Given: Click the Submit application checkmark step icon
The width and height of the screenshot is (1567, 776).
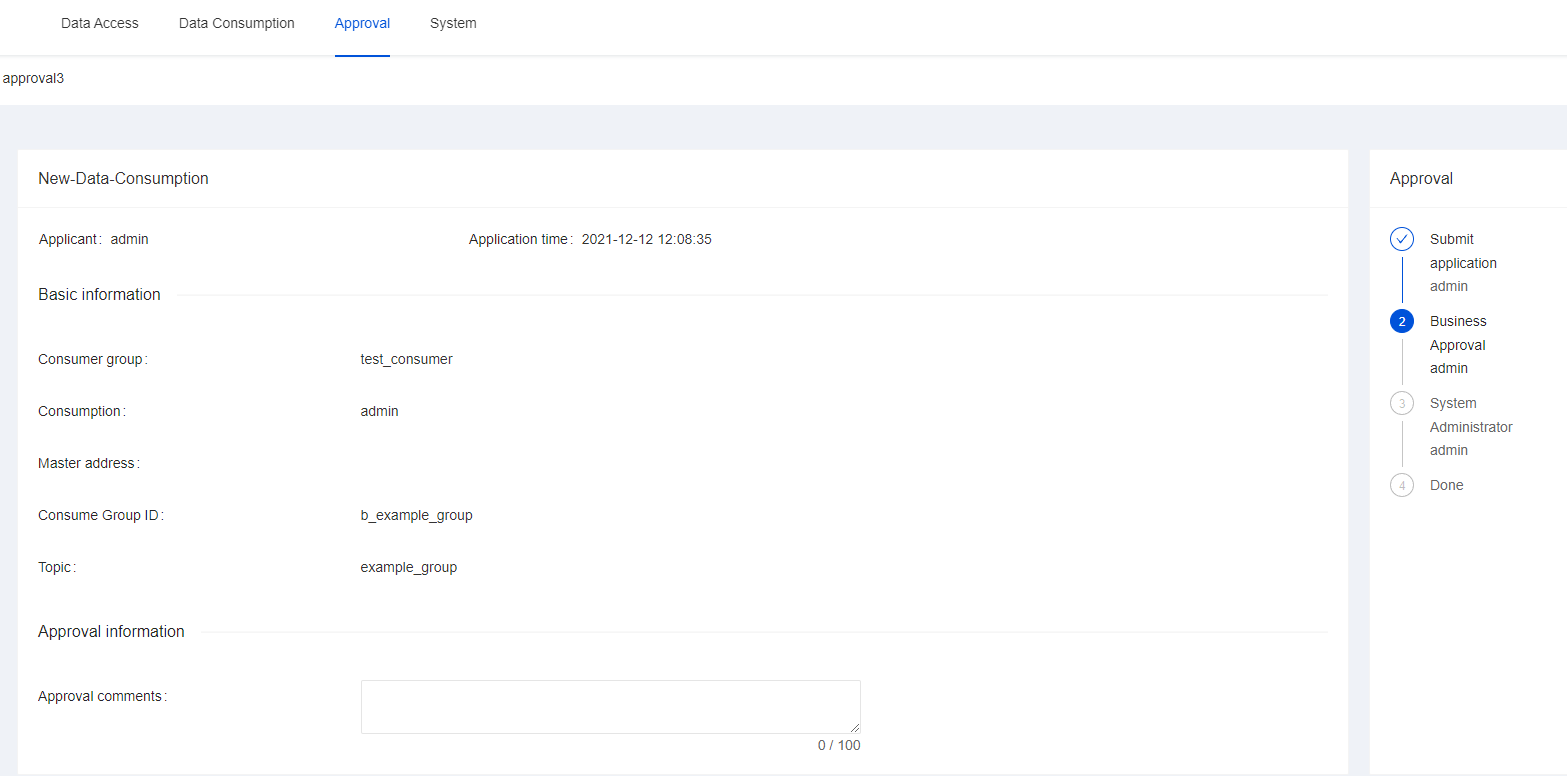Looking at the screenshot, I should (1402, 239).
